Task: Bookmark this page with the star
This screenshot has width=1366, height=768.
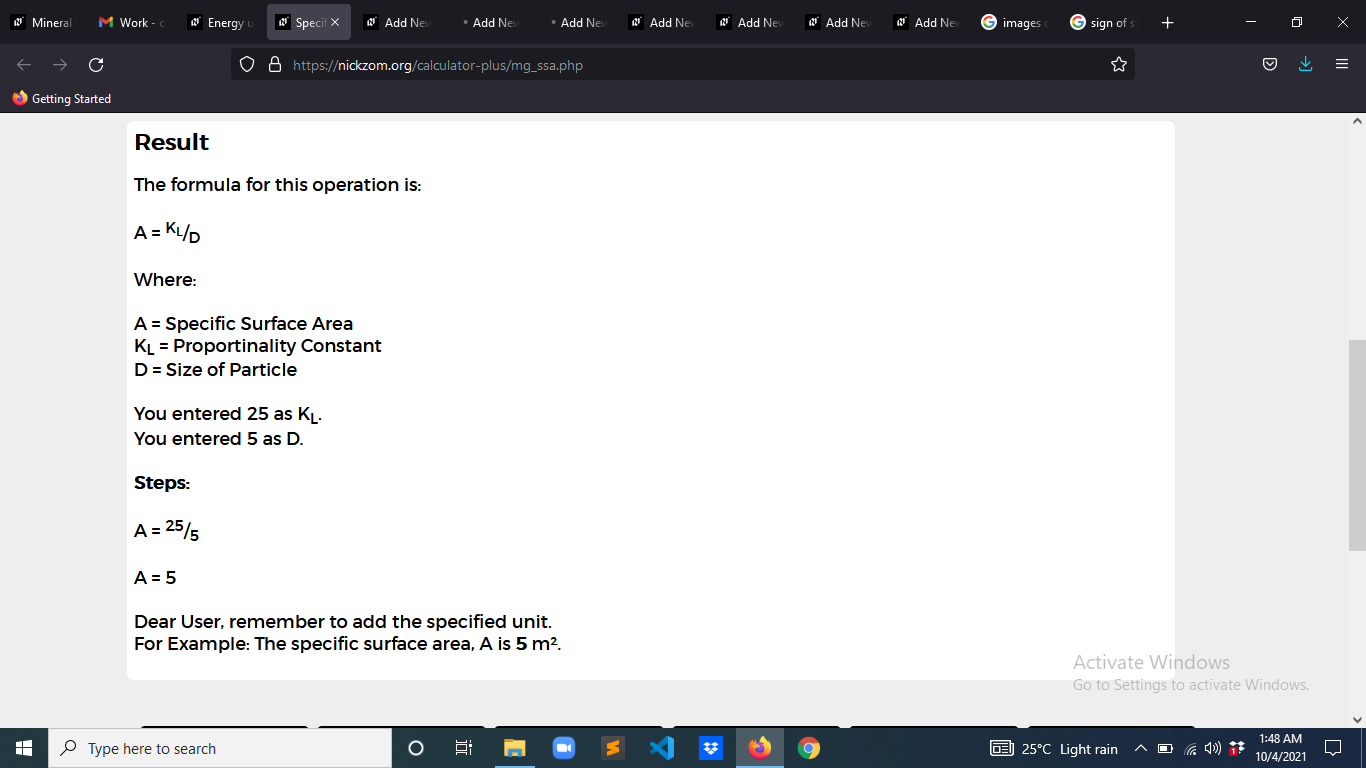Action: click(1118, 65)
